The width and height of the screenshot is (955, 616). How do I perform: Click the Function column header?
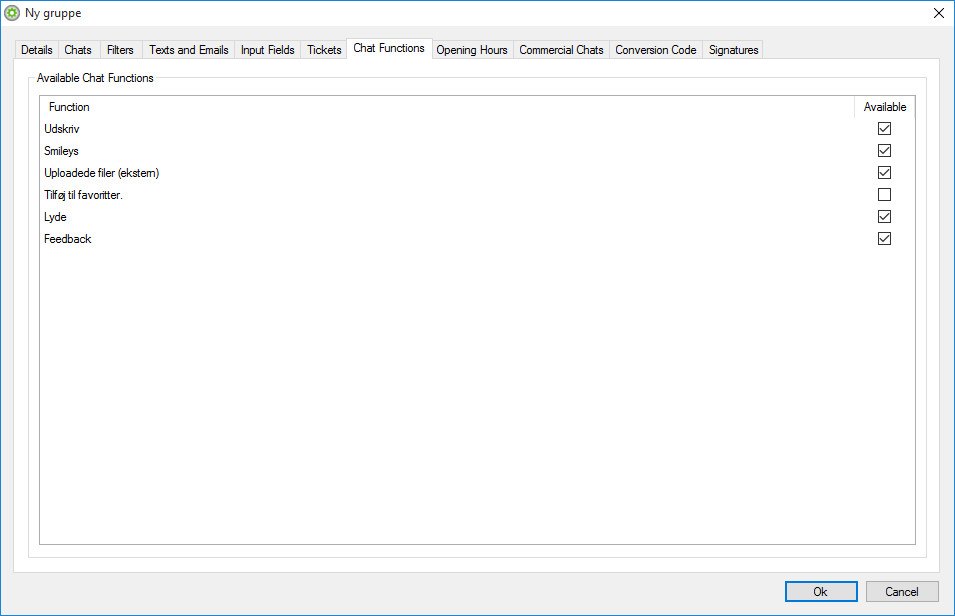pyautogui.click(x=447, y=107)
